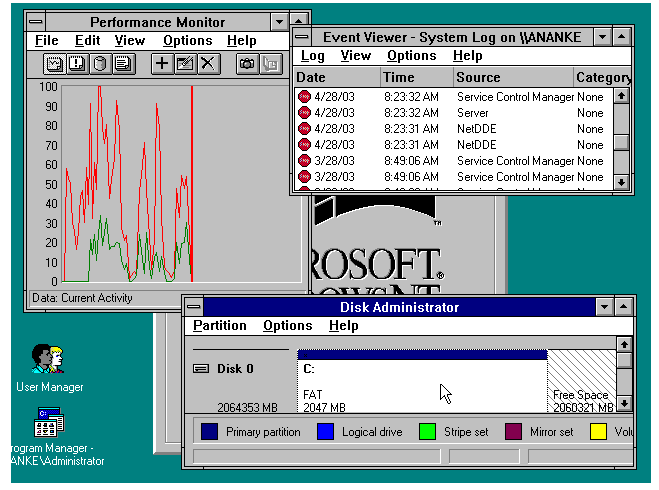659x490 pixels.
Task: Open the Partition menu in Disk Administrator
Action: pyautogui.click(x=219, y=326)
